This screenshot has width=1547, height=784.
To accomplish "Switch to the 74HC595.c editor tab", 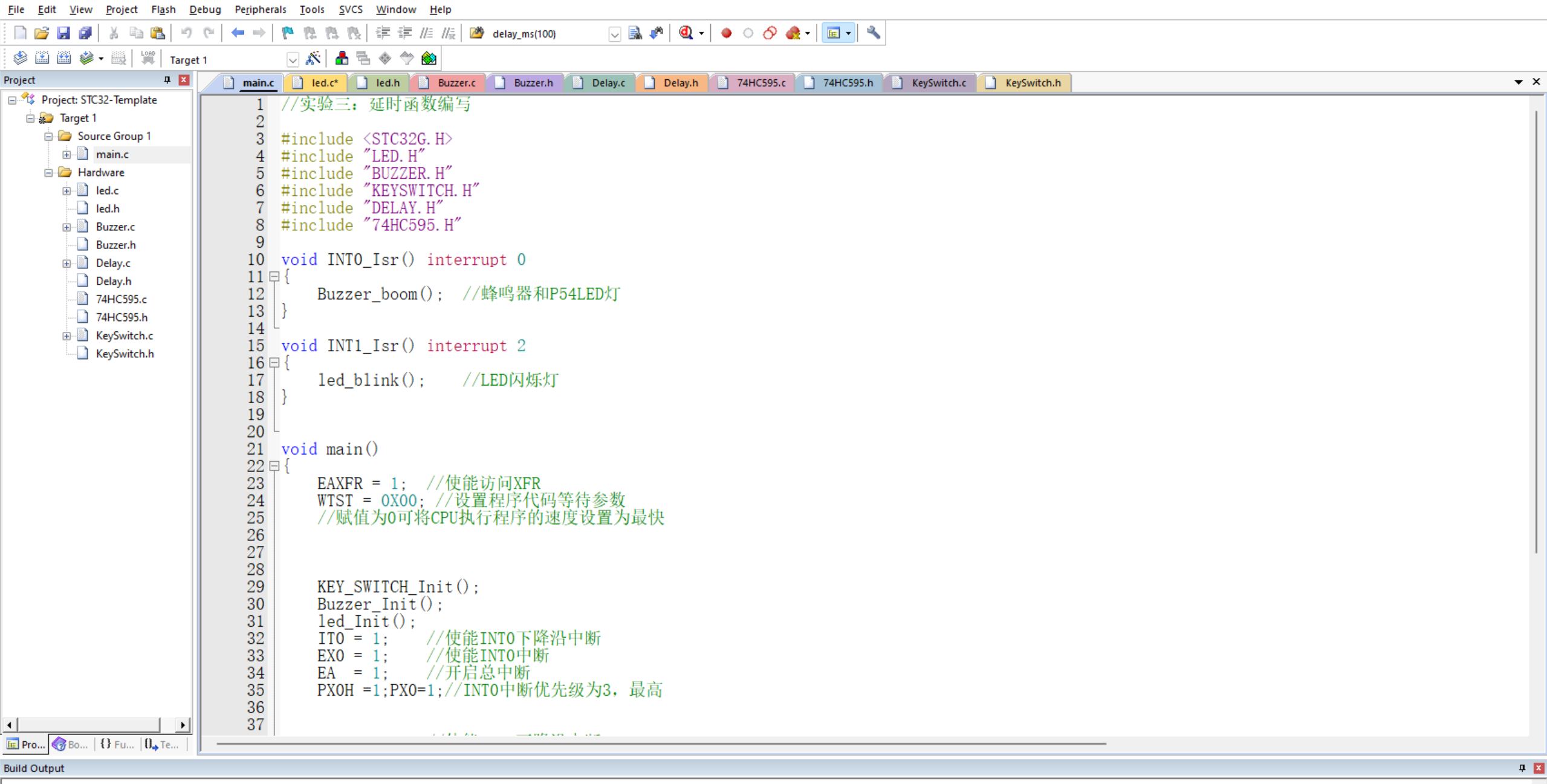I will (753, 83).
